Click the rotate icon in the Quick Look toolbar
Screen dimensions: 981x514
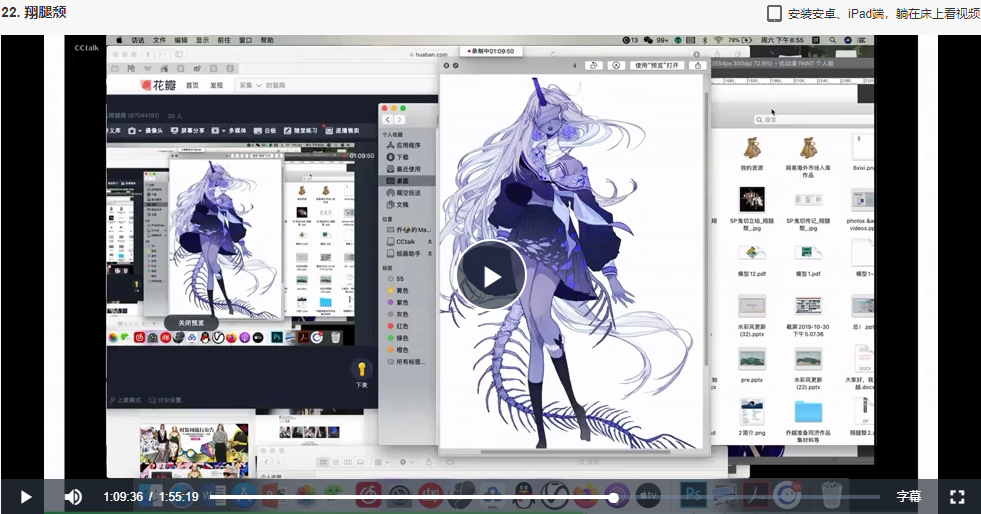point(594,65)
